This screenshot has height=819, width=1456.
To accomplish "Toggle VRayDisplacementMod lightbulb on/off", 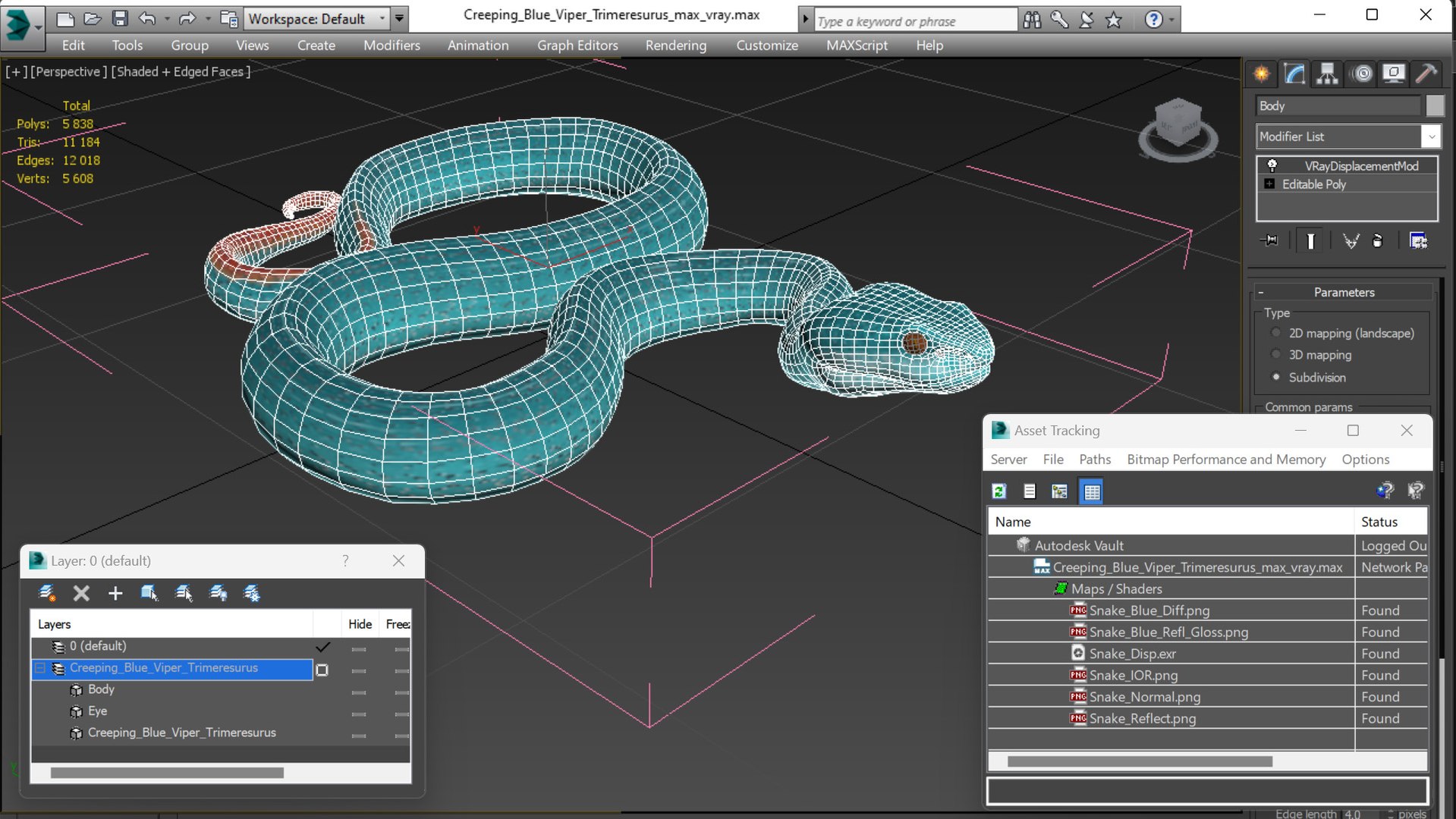I will click(x=1272, y=165).
